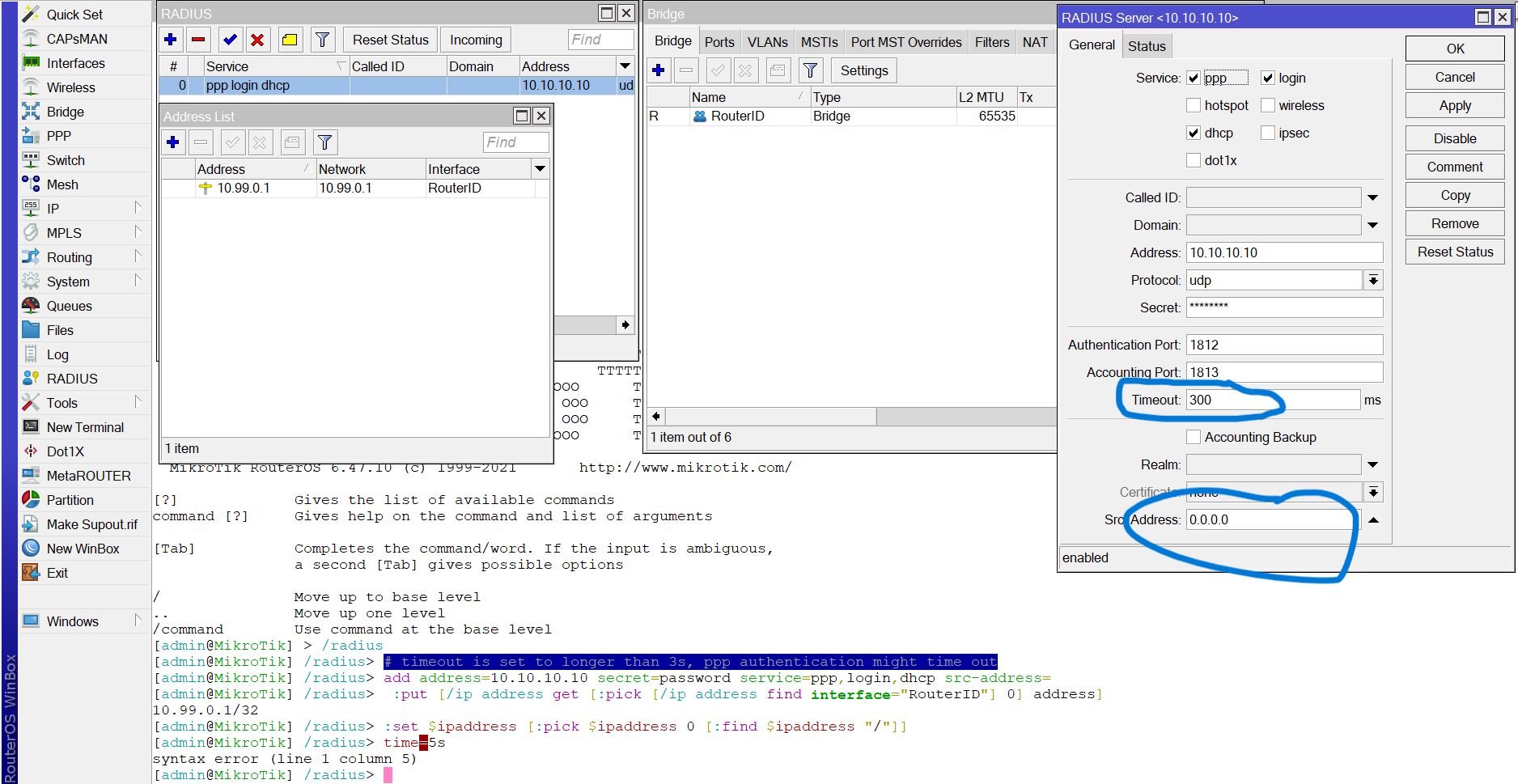Viewport: 1518px width, 784px height.
Task: Expand the IP submenu in sidebar
Action: pyautogui.click(x=138, y=208)
